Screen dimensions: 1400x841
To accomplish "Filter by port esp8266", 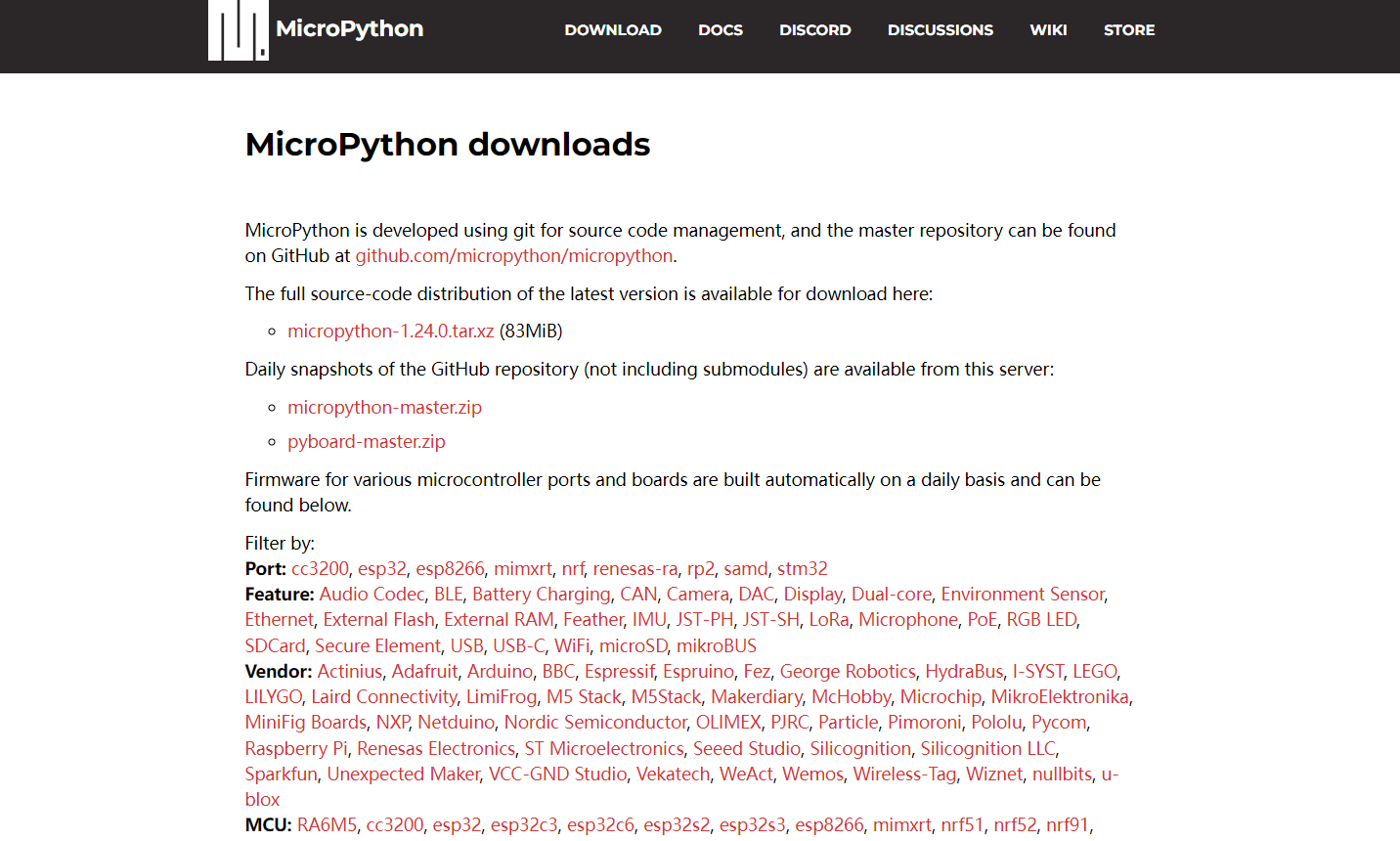I will (x=450, y=569).
